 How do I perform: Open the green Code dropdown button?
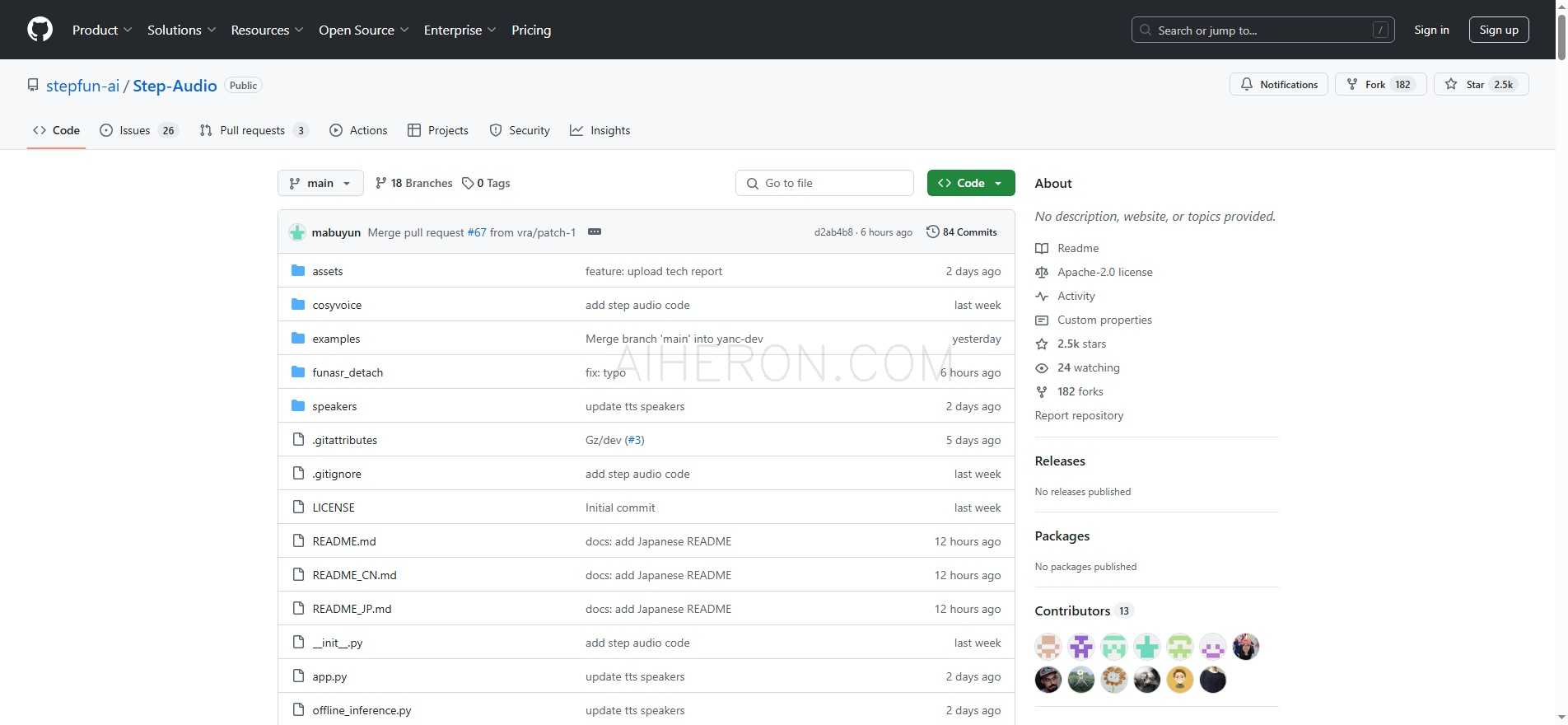(x=971, y=183)
